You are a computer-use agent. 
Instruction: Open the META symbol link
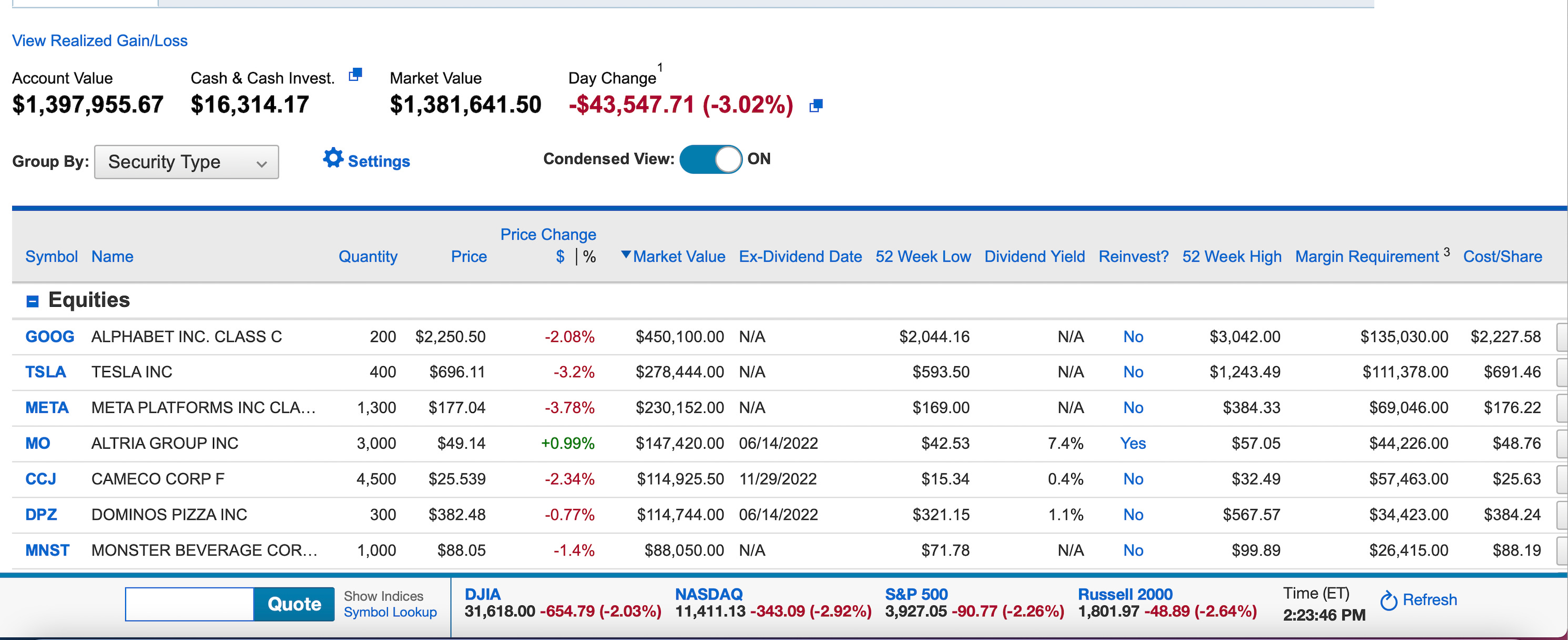coord(47,408)
